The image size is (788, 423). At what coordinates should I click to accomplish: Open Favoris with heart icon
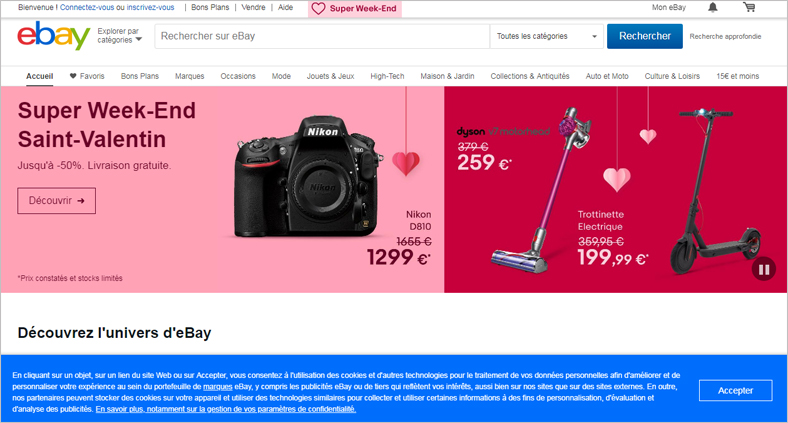87,76
